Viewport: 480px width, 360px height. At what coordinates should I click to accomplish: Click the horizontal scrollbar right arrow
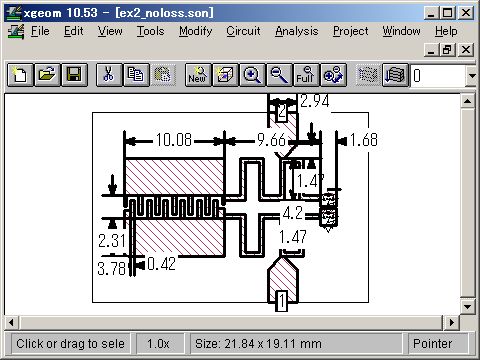click(452, 322)
